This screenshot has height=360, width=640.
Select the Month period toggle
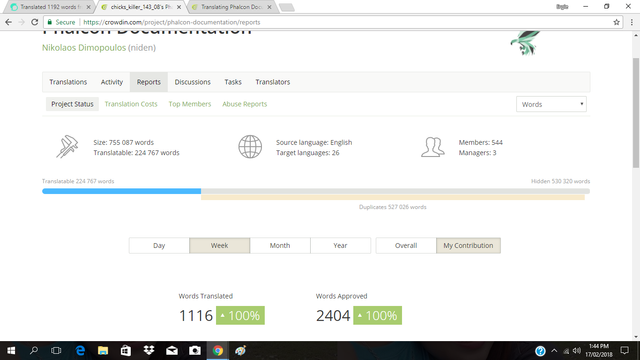[x=280, y=246]
